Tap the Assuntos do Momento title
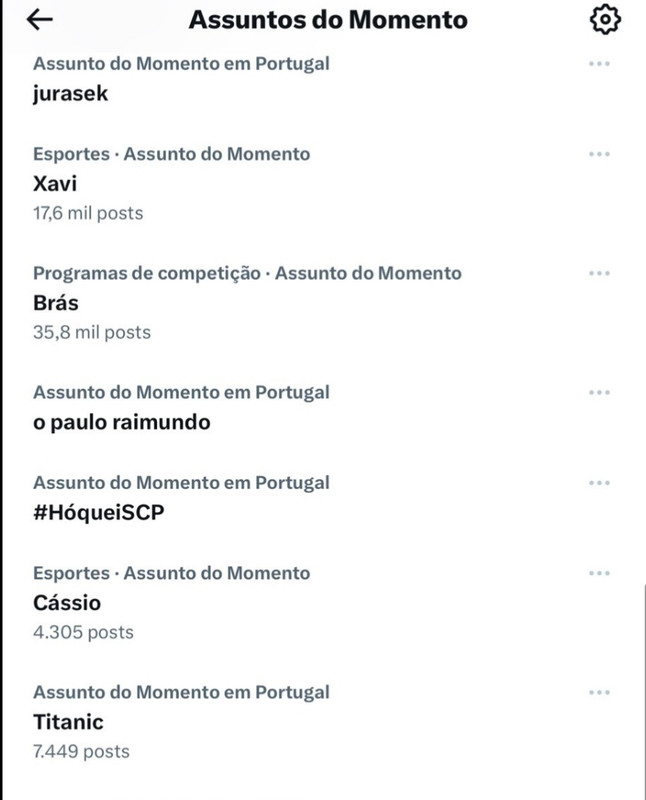646x800 pixels. point(328,20)
